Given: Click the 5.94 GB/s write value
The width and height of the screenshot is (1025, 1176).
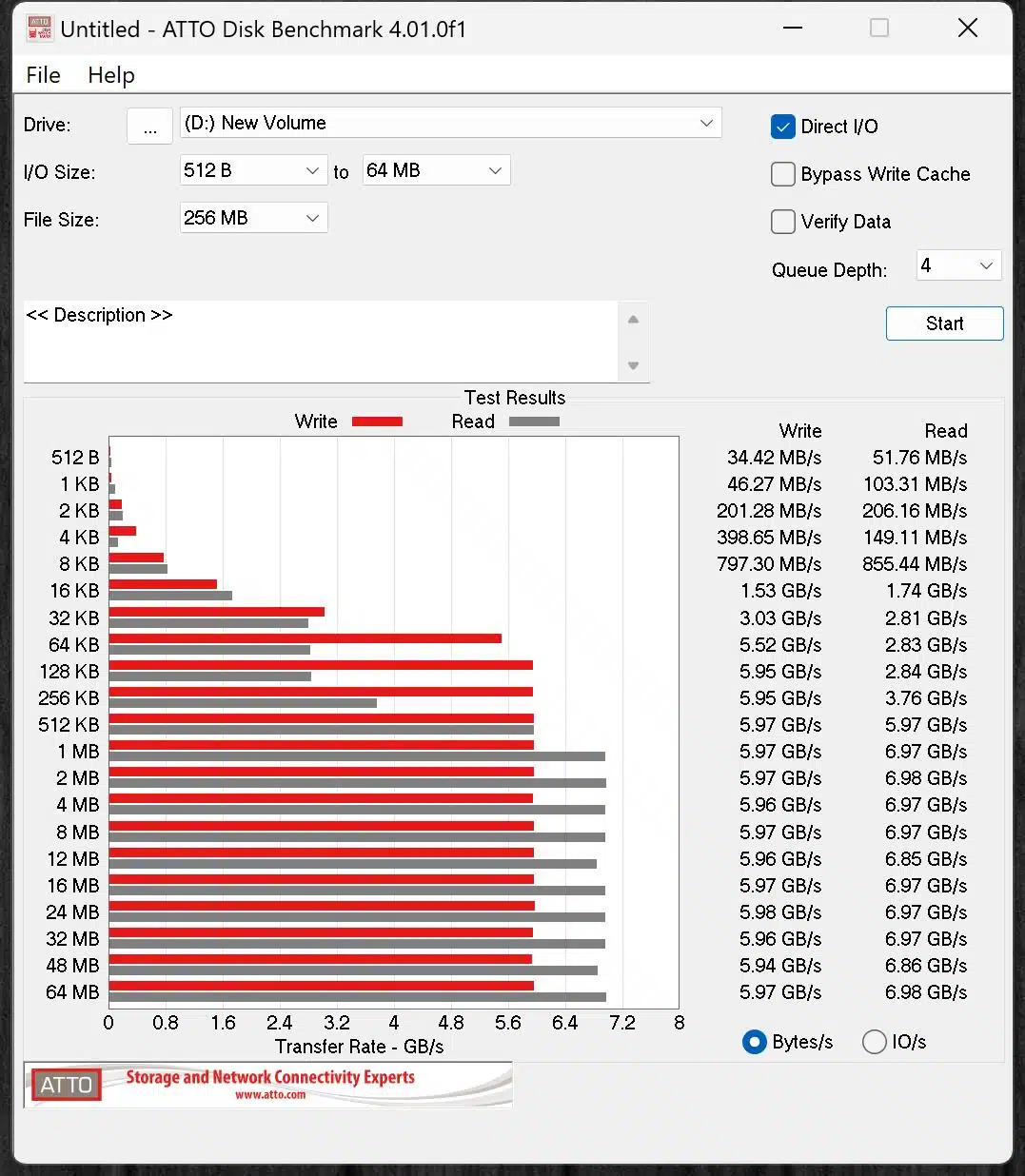Looking at the screenshot, I should tap(780, 966).
